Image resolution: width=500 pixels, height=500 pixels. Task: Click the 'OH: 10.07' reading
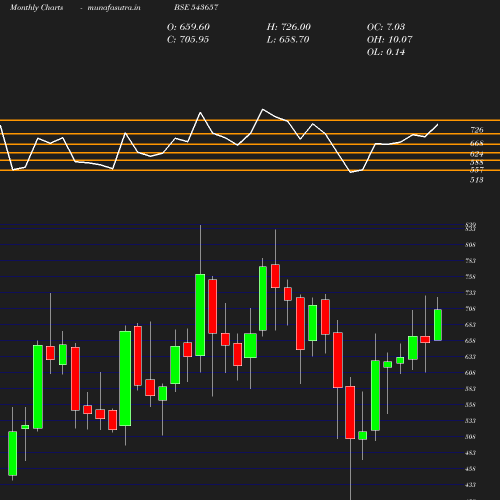390,40
